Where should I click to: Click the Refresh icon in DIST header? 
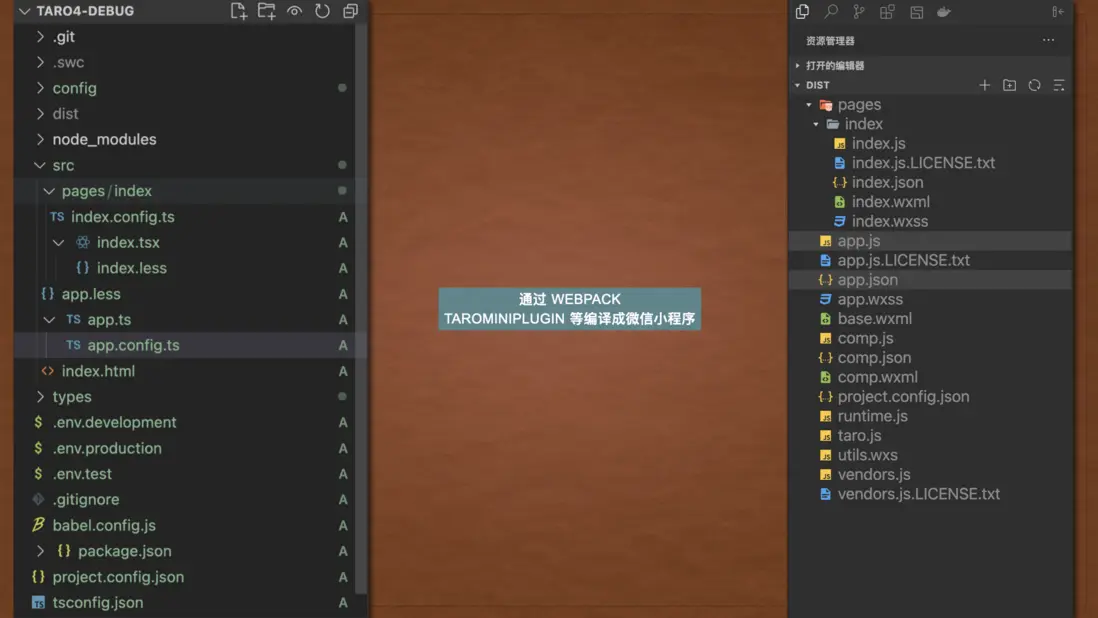click(x=1034, y=85)
